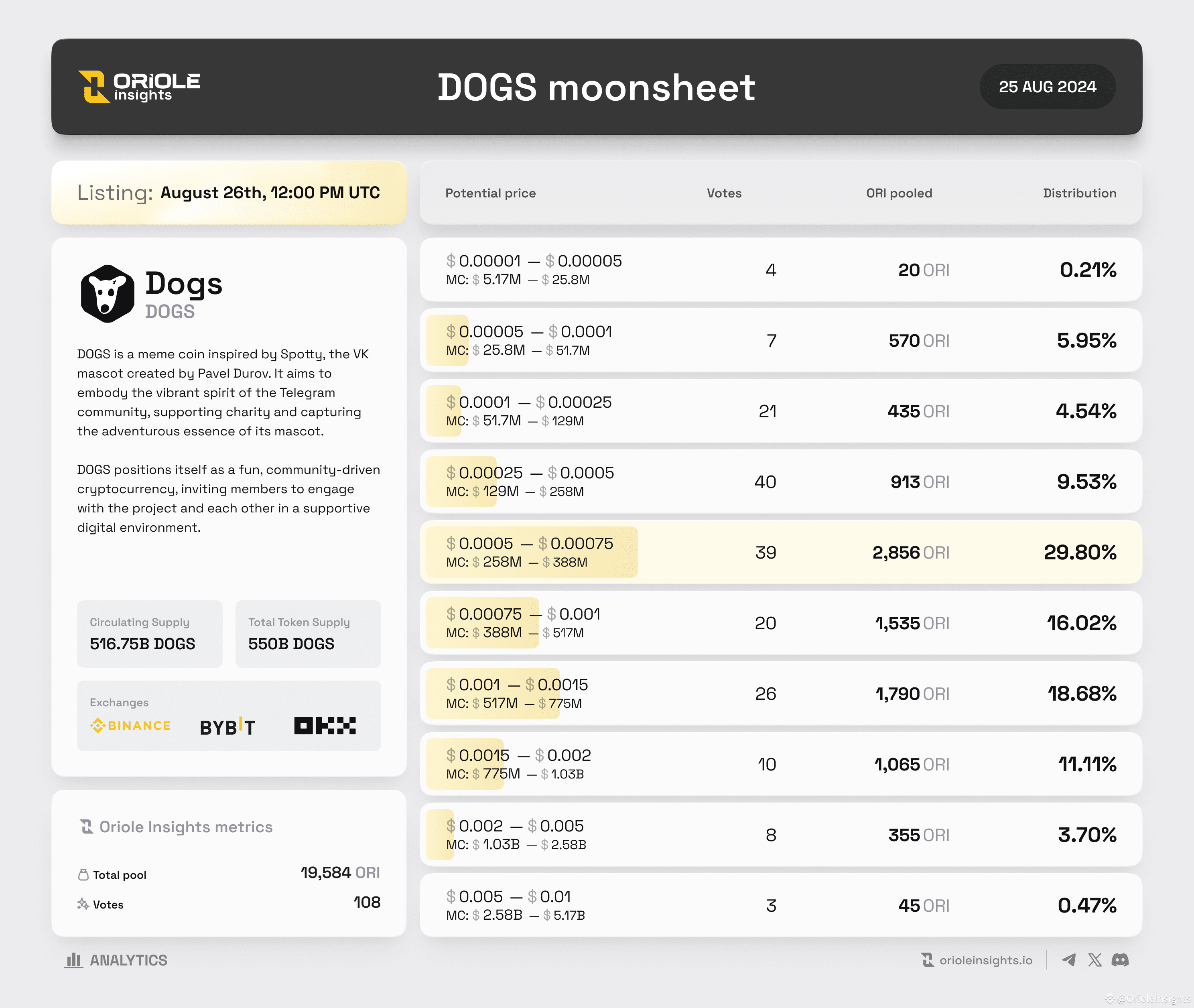Click the Oriole Insights metrics heading
This screenshot has width=1194, height=1008.
[186, 827]
